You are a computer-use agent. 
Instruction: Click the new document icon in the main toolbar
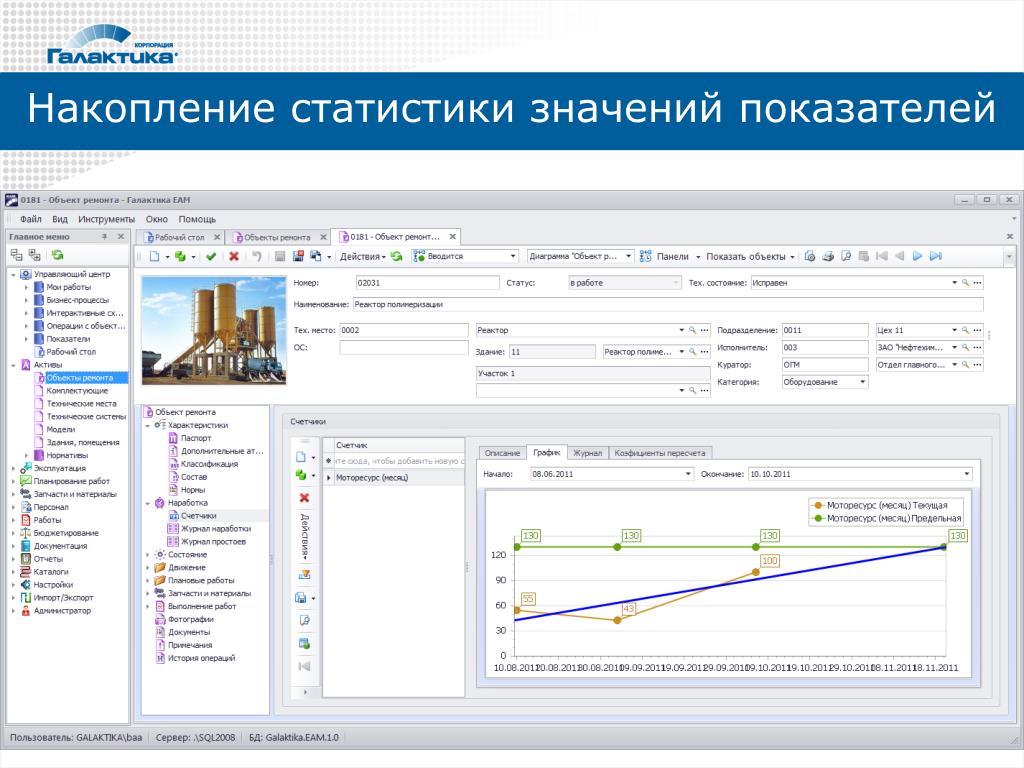click(154, 257)
